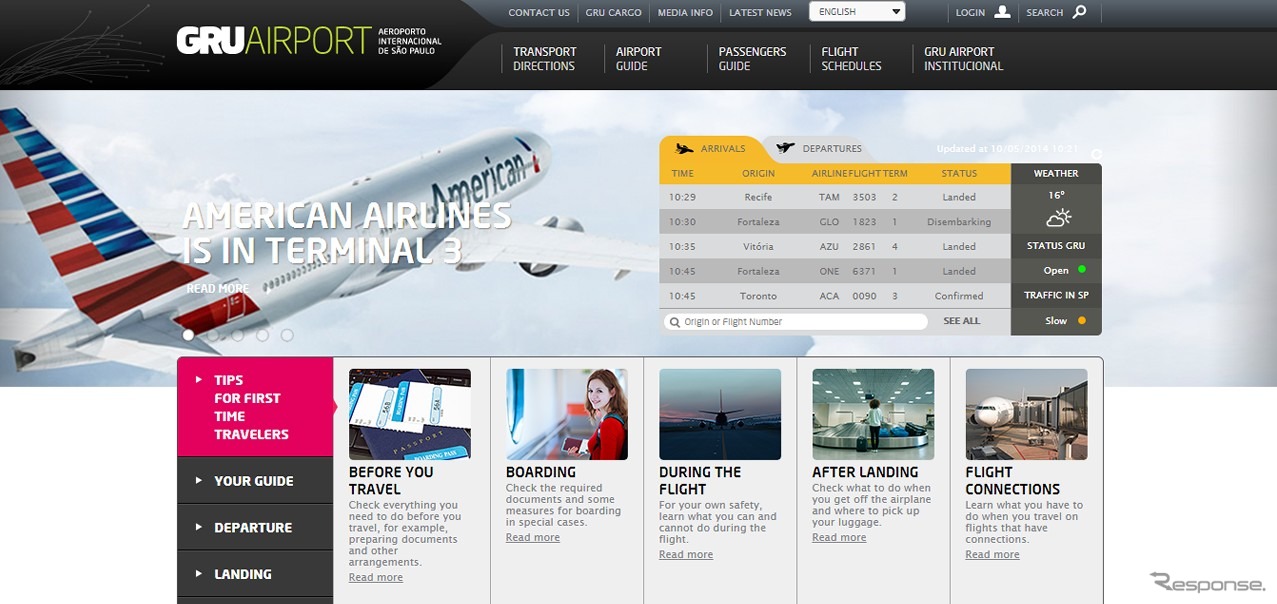Select the fifth carousel slide dot

pyautogui.click(x=287, y=335)
